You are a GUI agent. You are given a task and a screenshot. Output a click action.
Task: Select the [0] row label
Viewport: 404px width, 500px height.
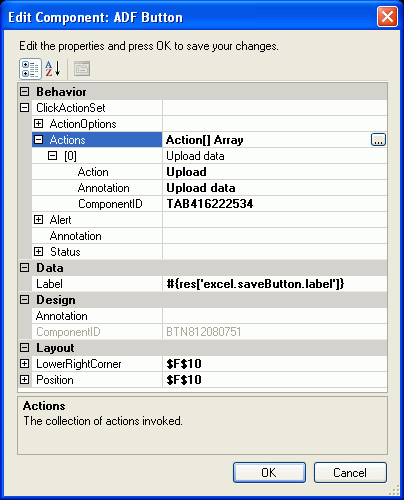click(x=70, y=156)
